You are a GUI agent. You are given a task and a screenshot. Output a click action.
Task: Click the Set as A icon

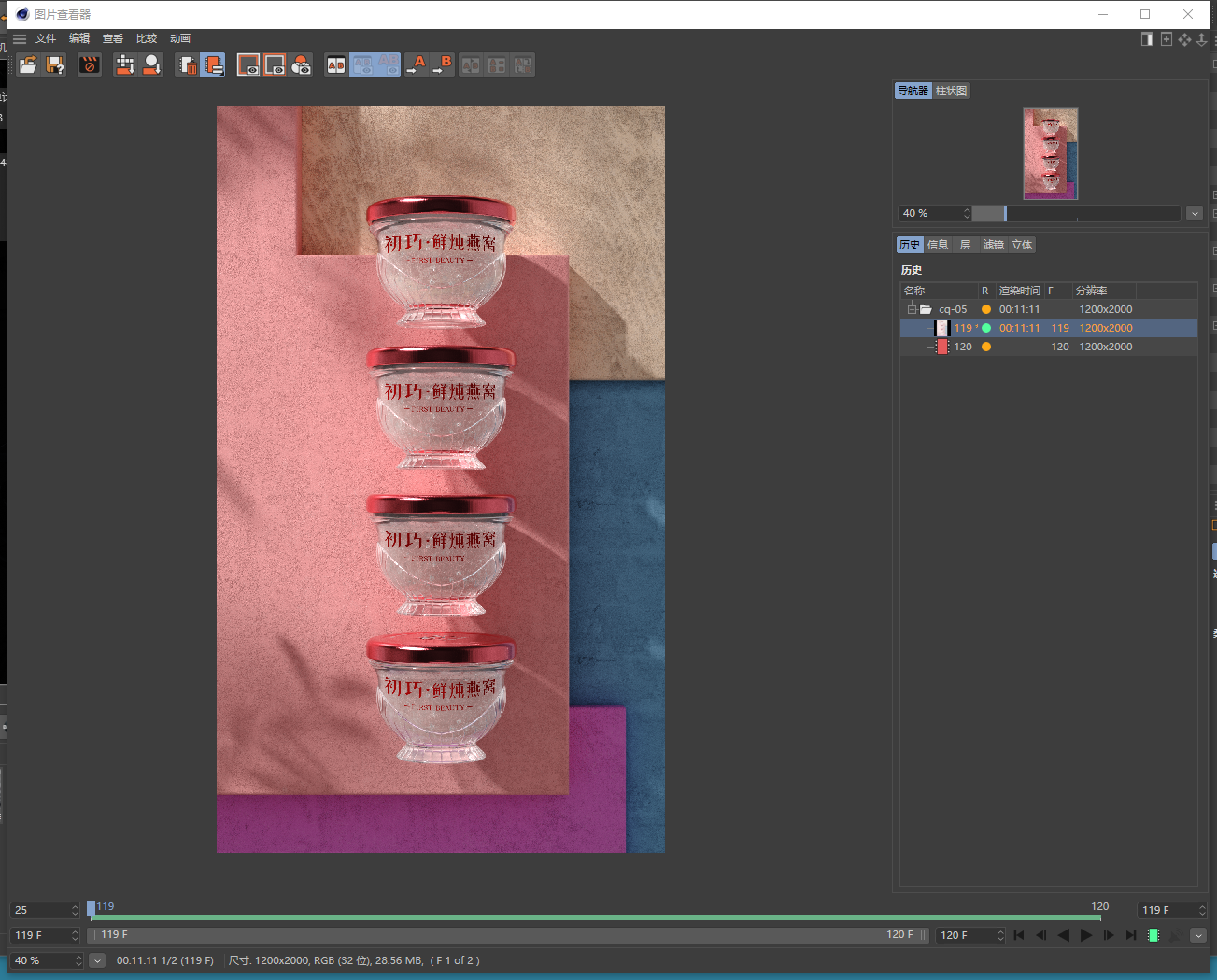tap(417, 64)
